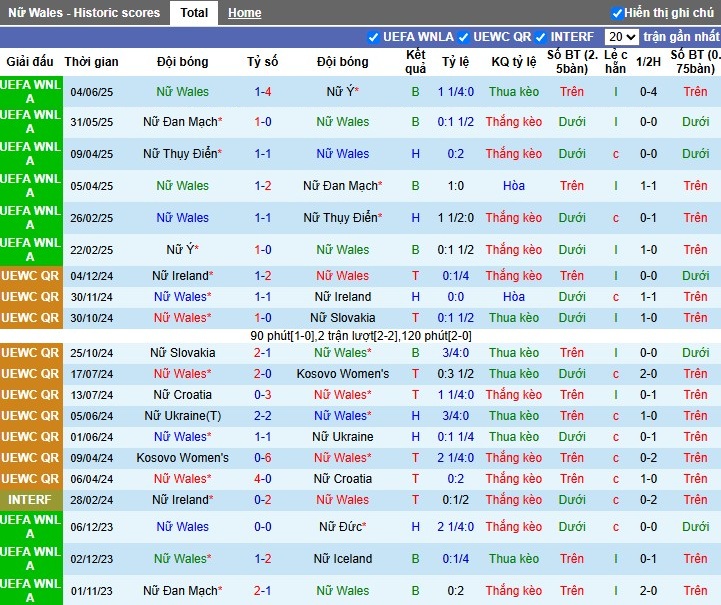The width and height of the screenshot is (721, 605).
Task: Click Kosovo Women's in 17/07/24 match
Action: coord(343,374)
